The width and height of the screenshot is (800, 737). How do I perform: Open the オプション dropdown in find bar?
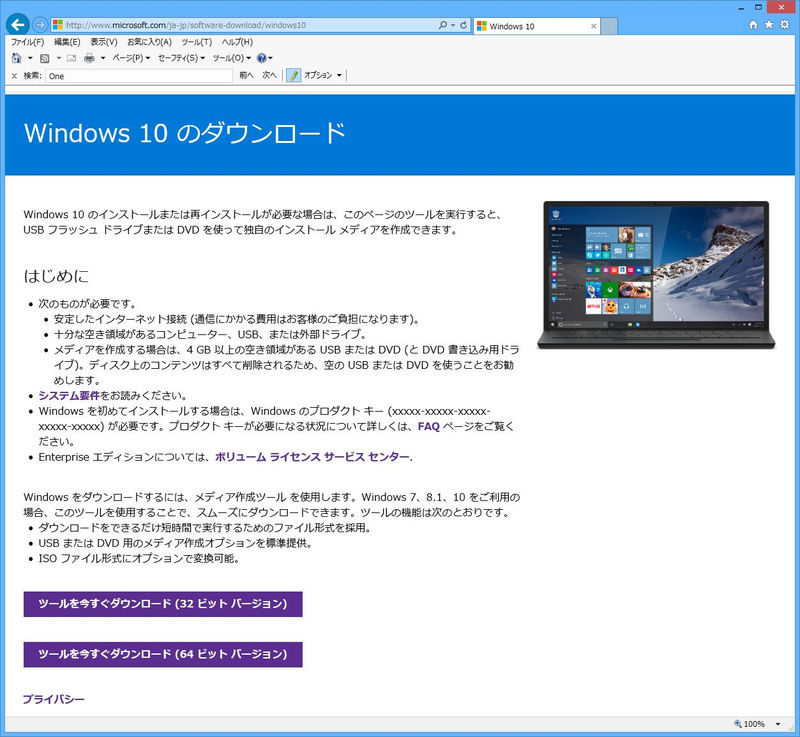point(322,75)
